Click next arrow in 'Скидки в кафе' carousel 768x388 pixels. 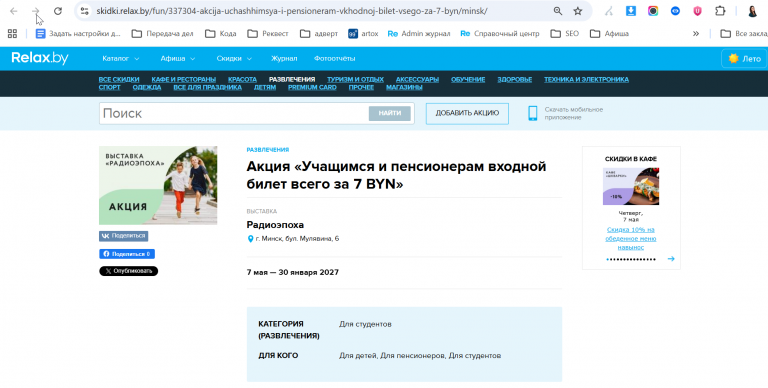(x=671, y=259)
